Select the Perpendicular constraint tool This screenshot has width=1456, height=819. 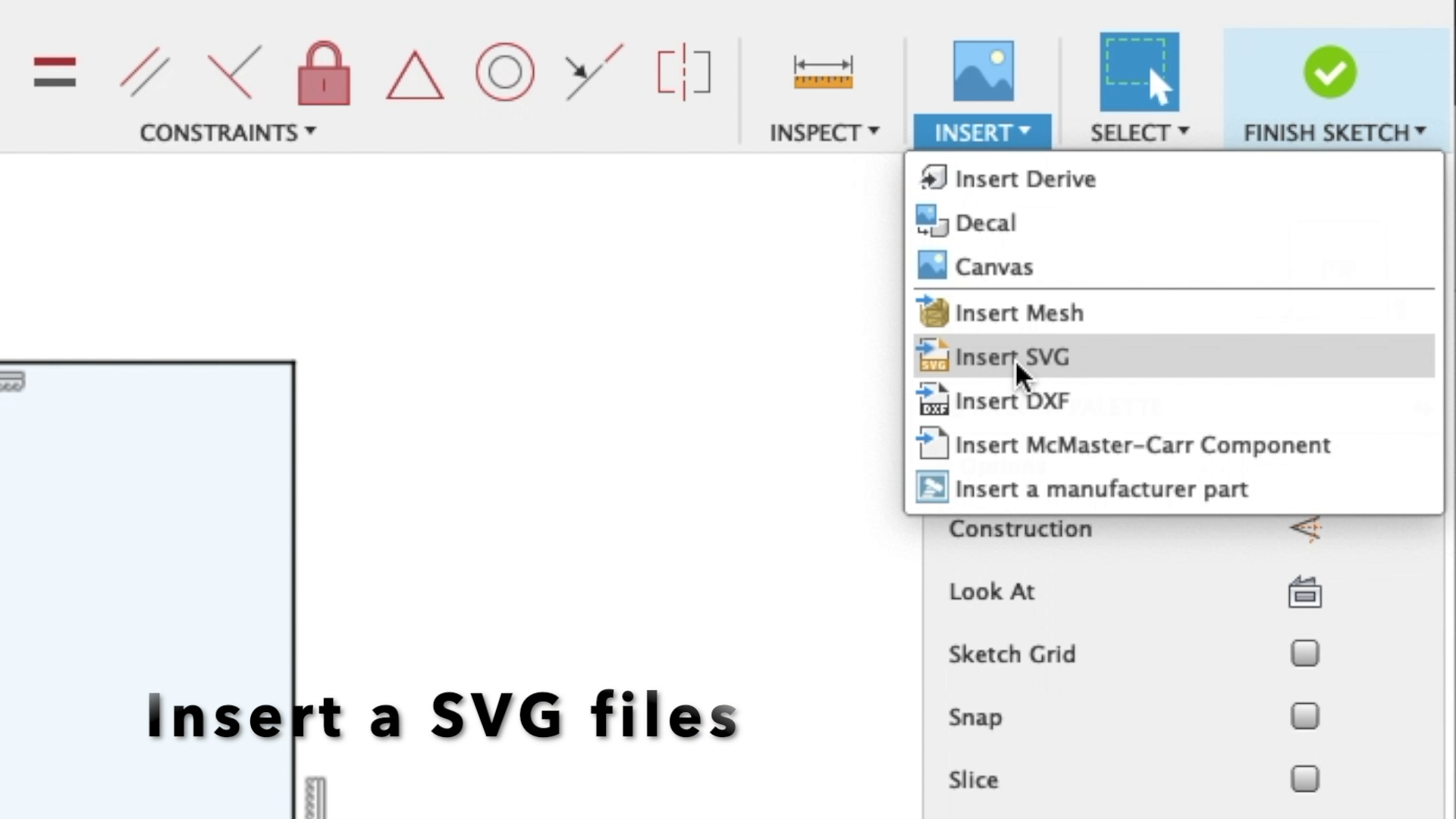234,73
